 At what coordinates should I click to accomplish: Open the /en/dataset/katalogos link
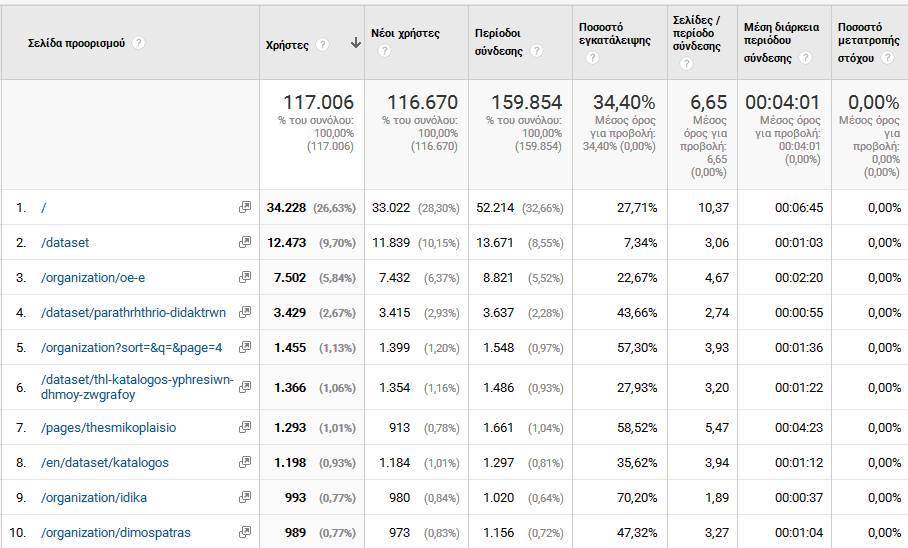pos(105,463)
